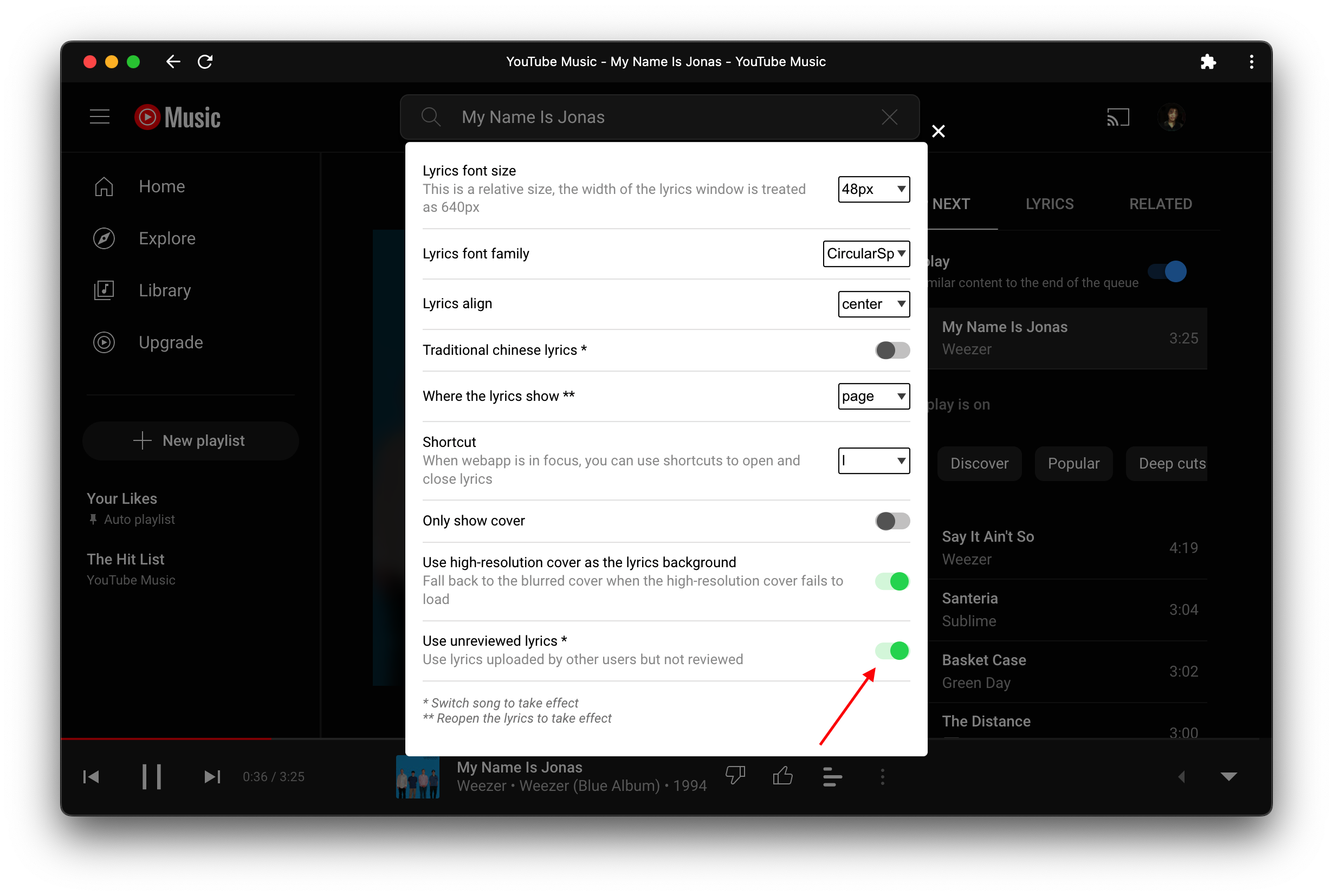1333x896 pixels.
Task: Disable Use unreviewed lyrics toggle
Action: [x=892, y=650]
